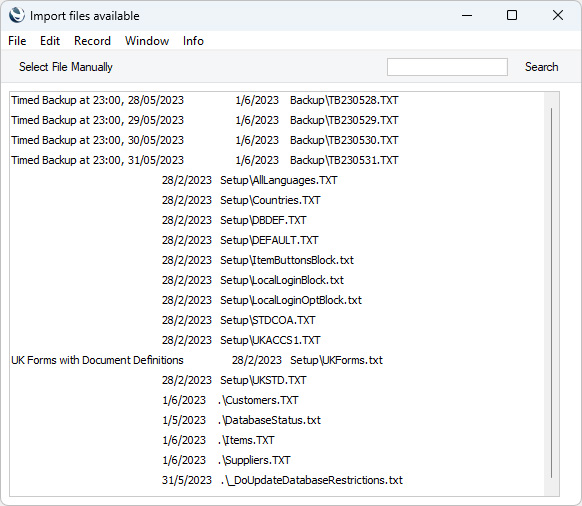Select the UK Forms with Document Definitions row
Image resolution: width=582 pixels, height=506 pixels.
(x=277, y=360)
